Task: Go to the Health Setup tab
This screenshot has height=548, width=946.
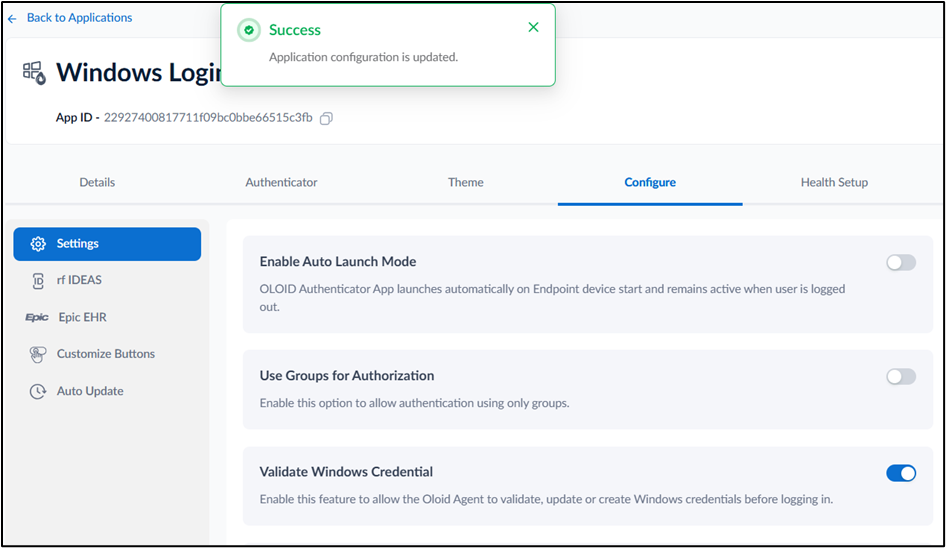Action: pyautogui.click(x=834, y=182)
